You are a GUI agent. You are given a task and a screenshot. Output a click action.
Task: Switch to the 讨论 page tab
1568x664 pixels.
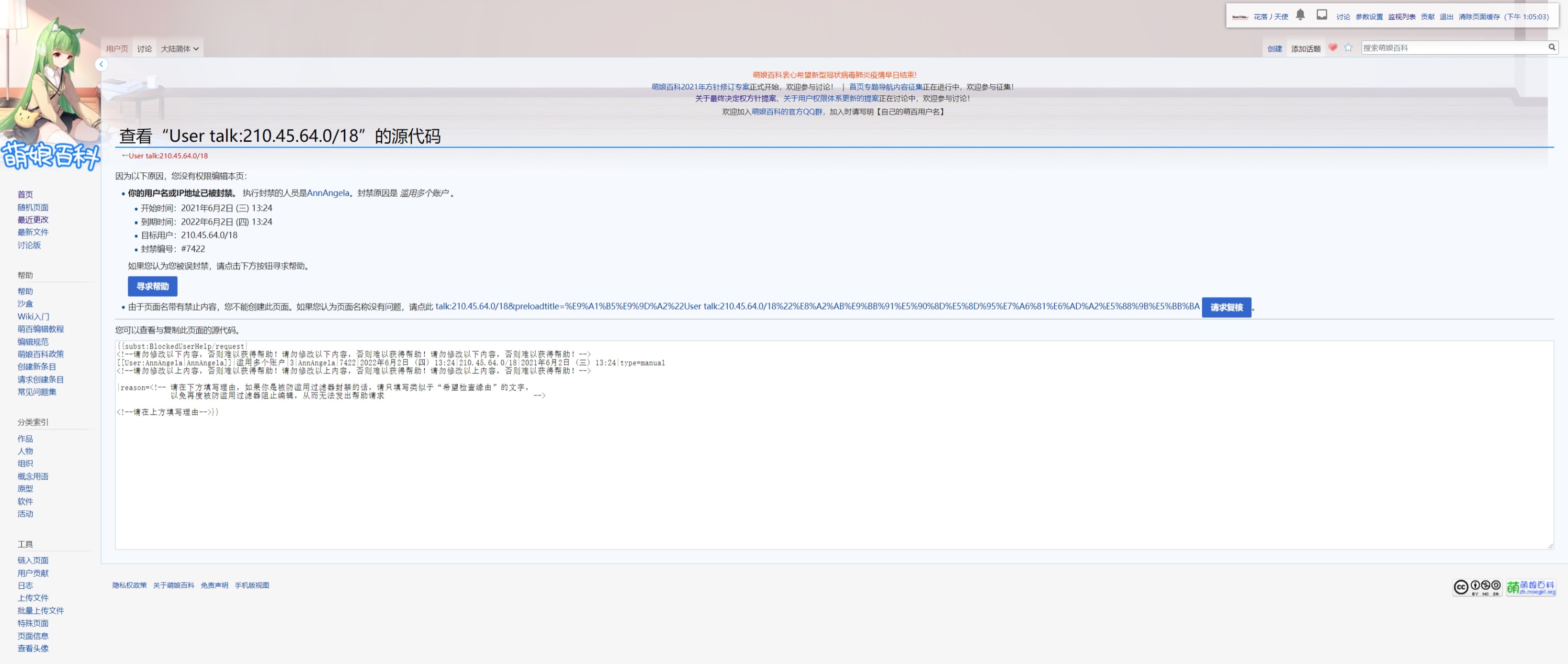point(144,49)
